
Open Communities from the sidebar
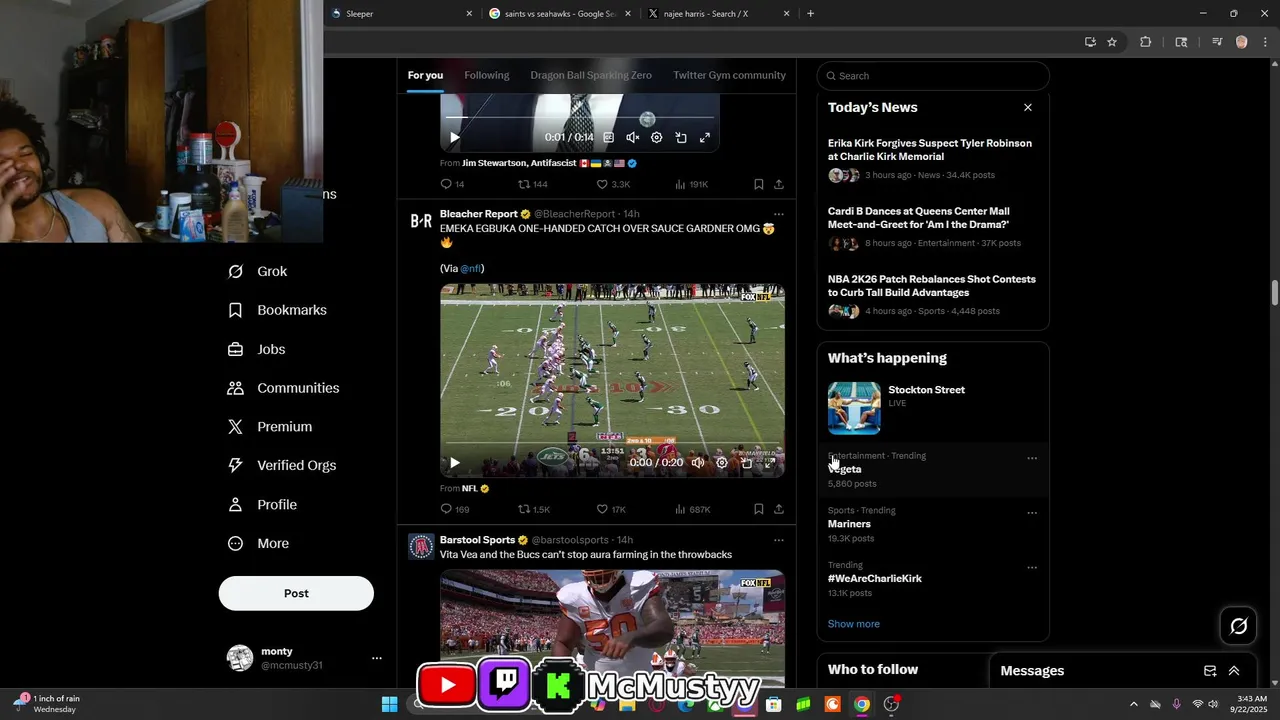283,388
